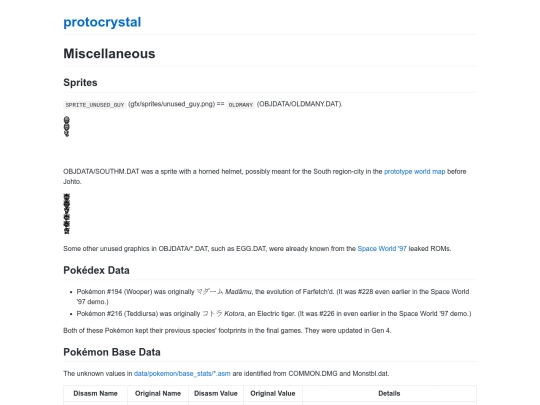Open data/pokemon/base_stats/*.asm link
This screenshot has height=405, width=540.
(x=182, y=374)
